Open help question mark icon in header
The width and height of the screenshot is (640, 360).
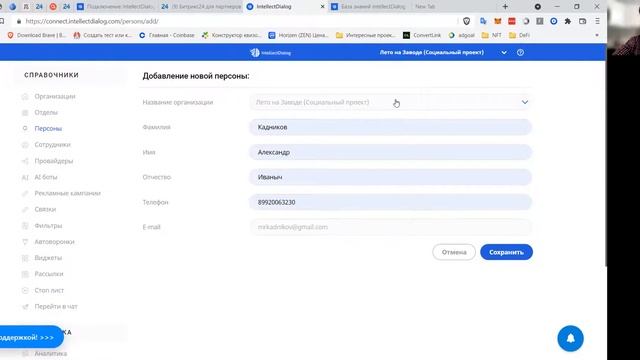(x=520, y=52)
